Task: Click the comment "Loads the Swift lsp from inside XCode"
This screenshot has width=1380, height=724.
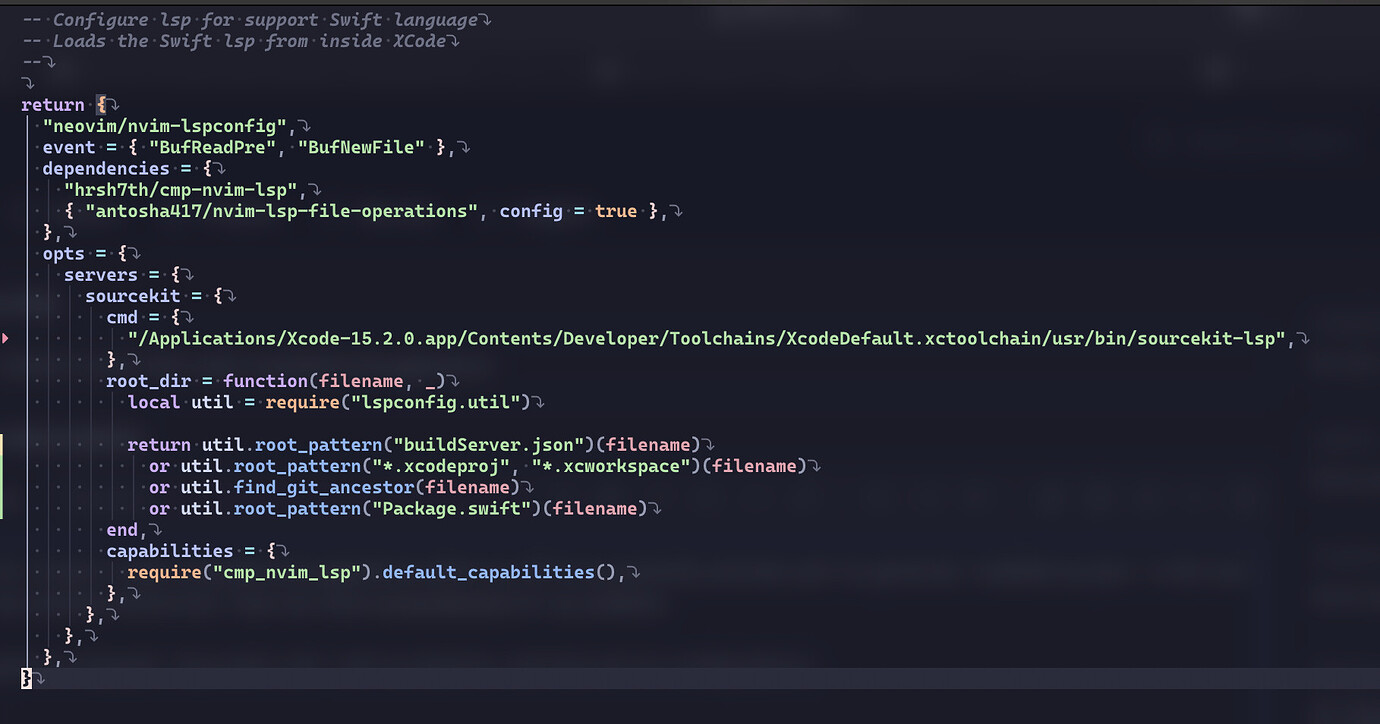Action: point(230,40)
